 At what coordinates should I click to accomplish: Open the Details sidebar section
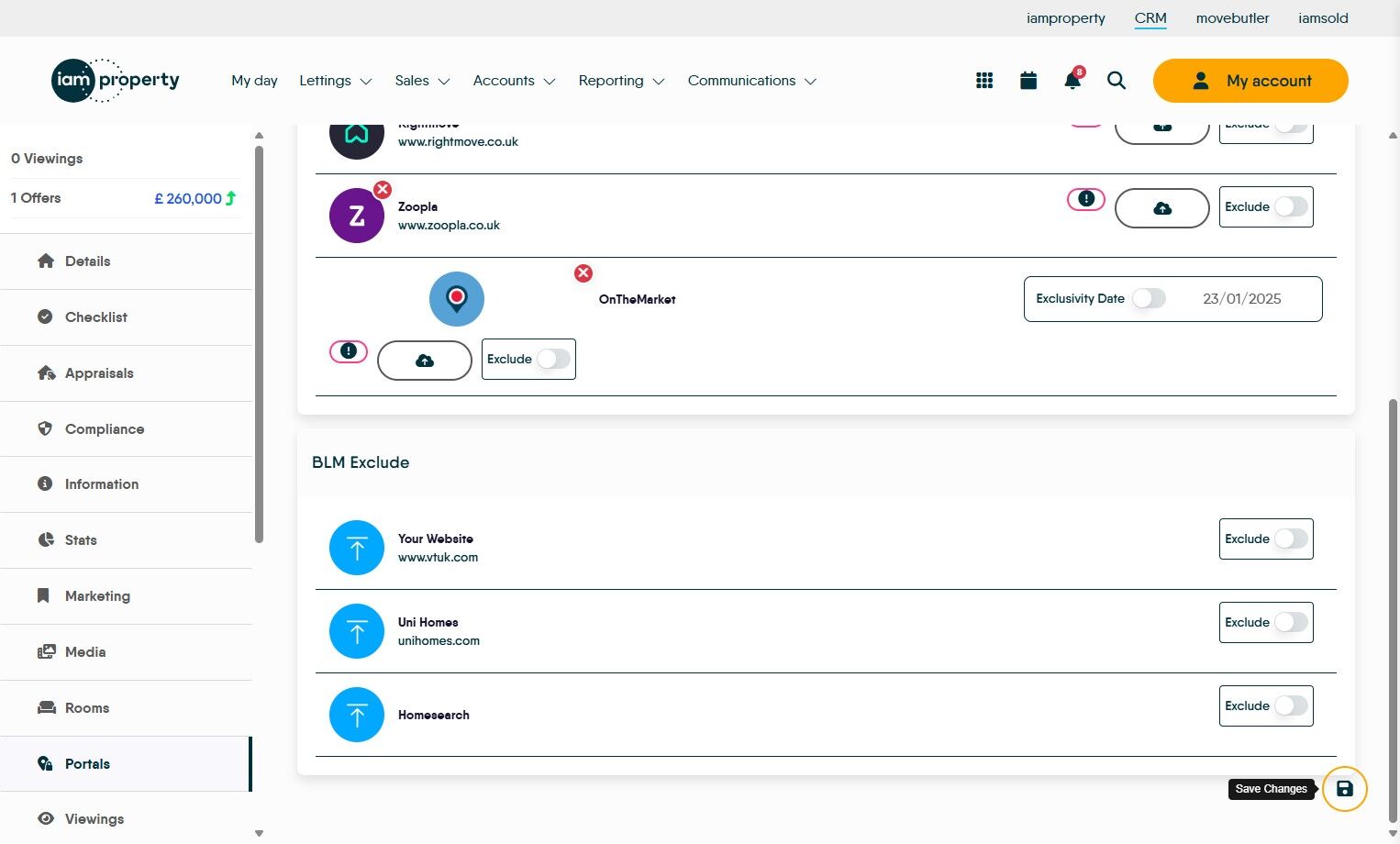click(x=127, y=261)
